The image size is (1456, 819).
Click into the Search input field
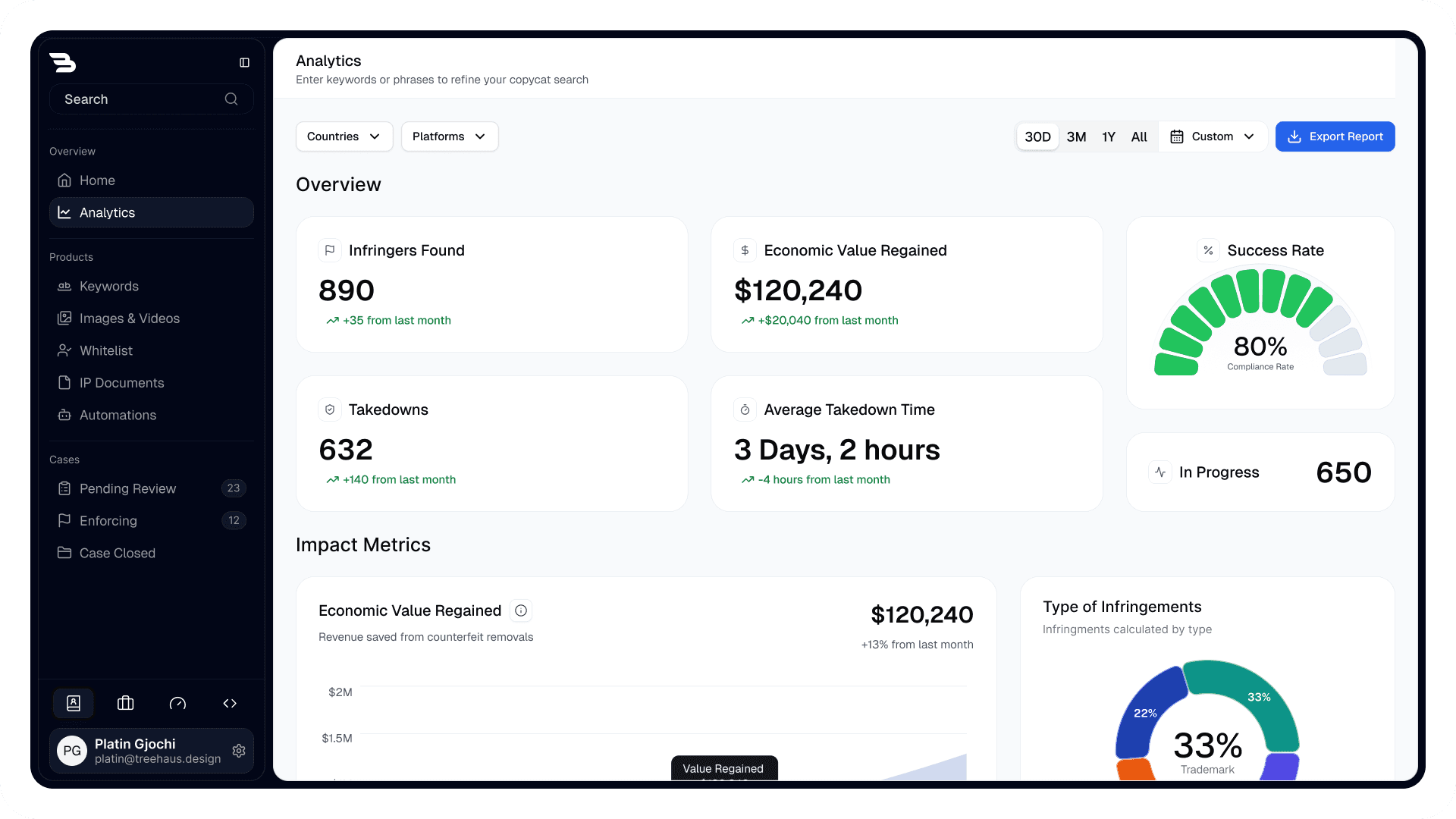point(136,99)
